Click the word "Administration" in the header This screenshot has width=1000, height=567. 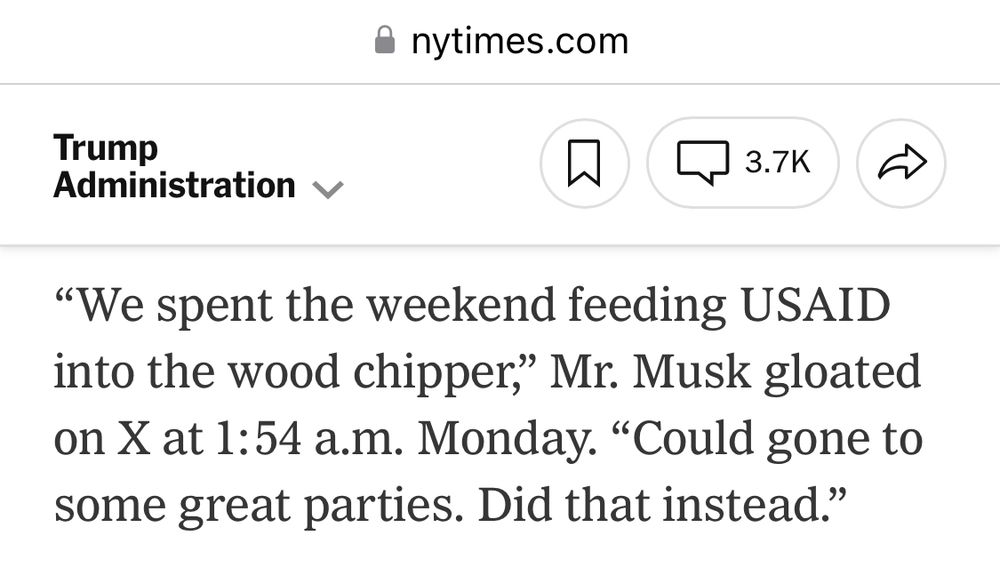tap(174, 186)
